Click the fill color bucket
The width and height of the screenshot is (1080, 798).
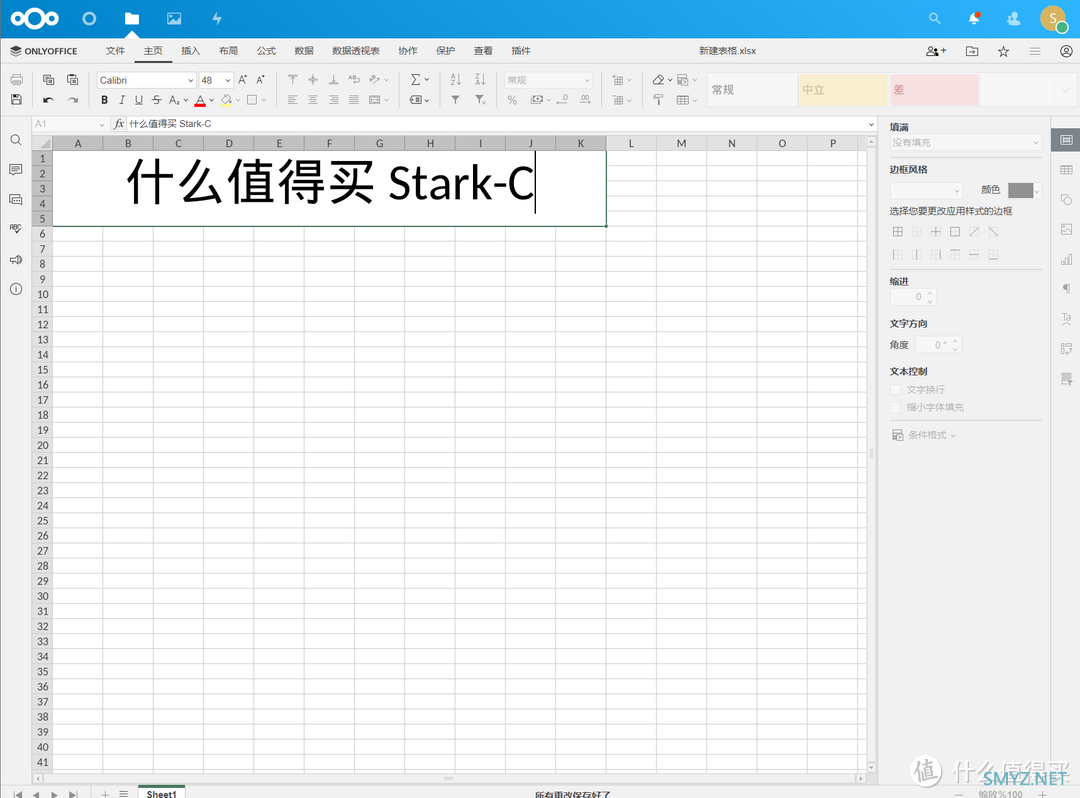pos(226,100)
